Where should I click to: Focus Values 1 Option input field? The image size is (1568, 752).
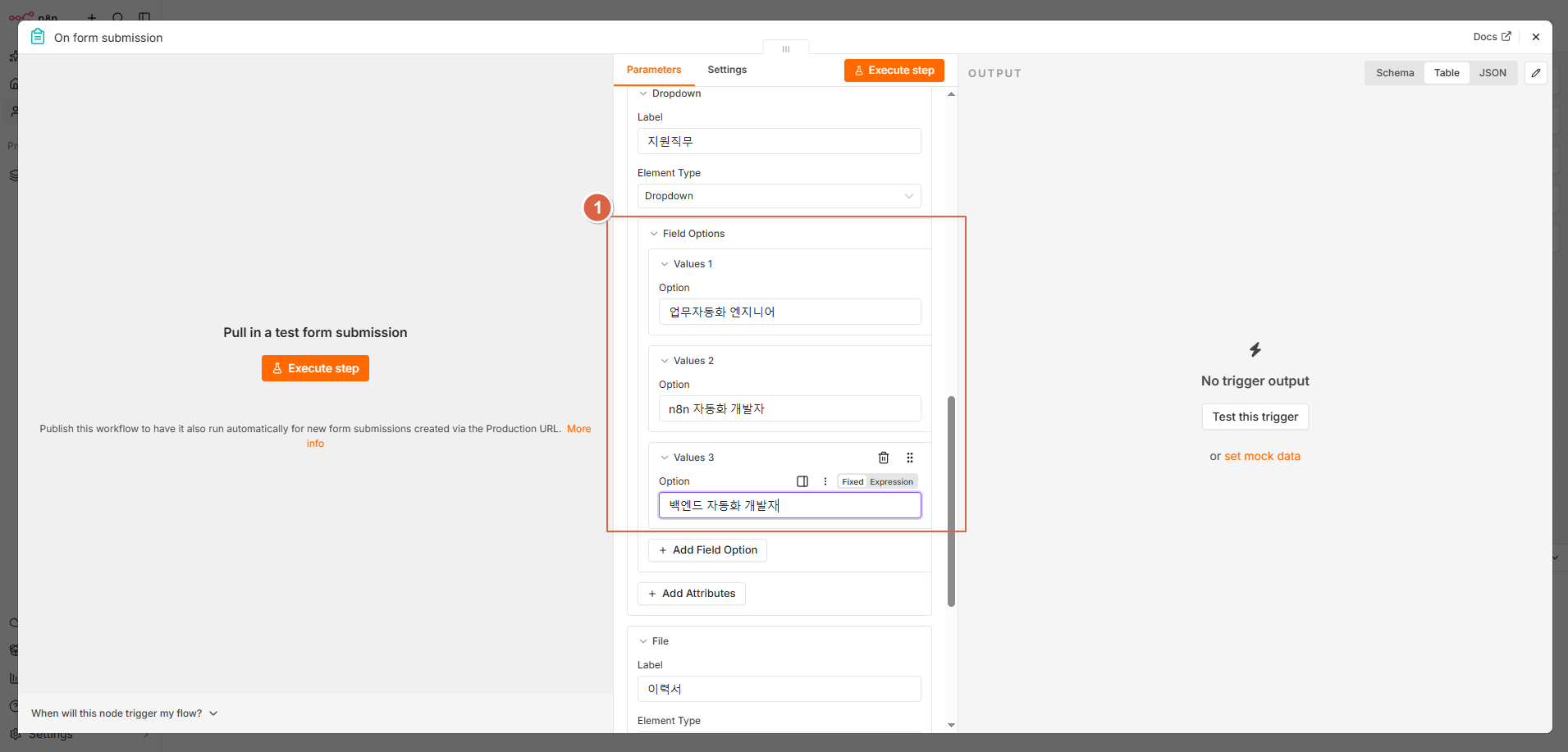[790, 312]
